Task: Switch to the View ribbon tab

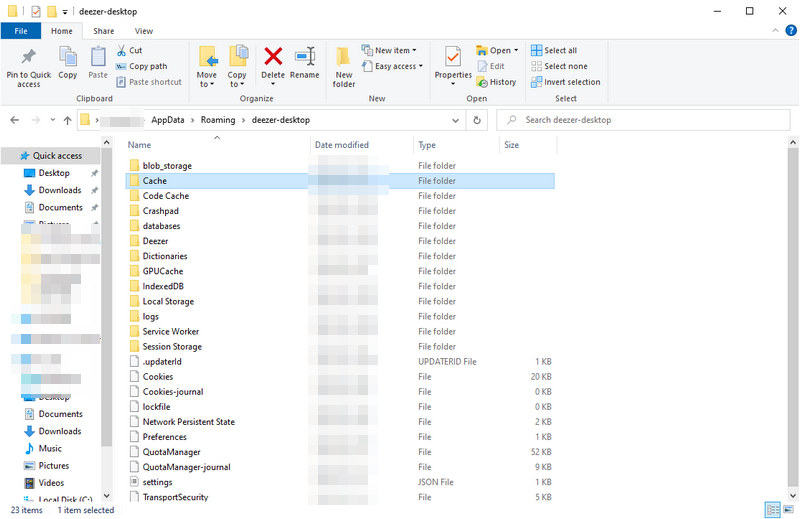Action: pyautogui.click(x=144, y=31)
